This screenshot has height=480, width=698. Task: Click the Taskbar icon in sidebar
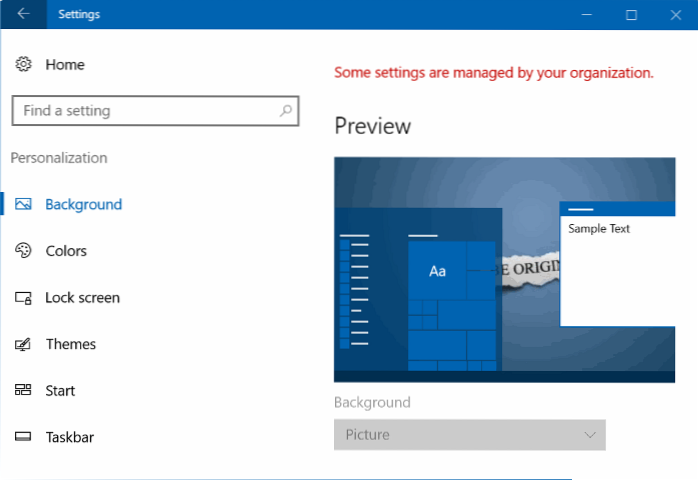coord(23,437)
